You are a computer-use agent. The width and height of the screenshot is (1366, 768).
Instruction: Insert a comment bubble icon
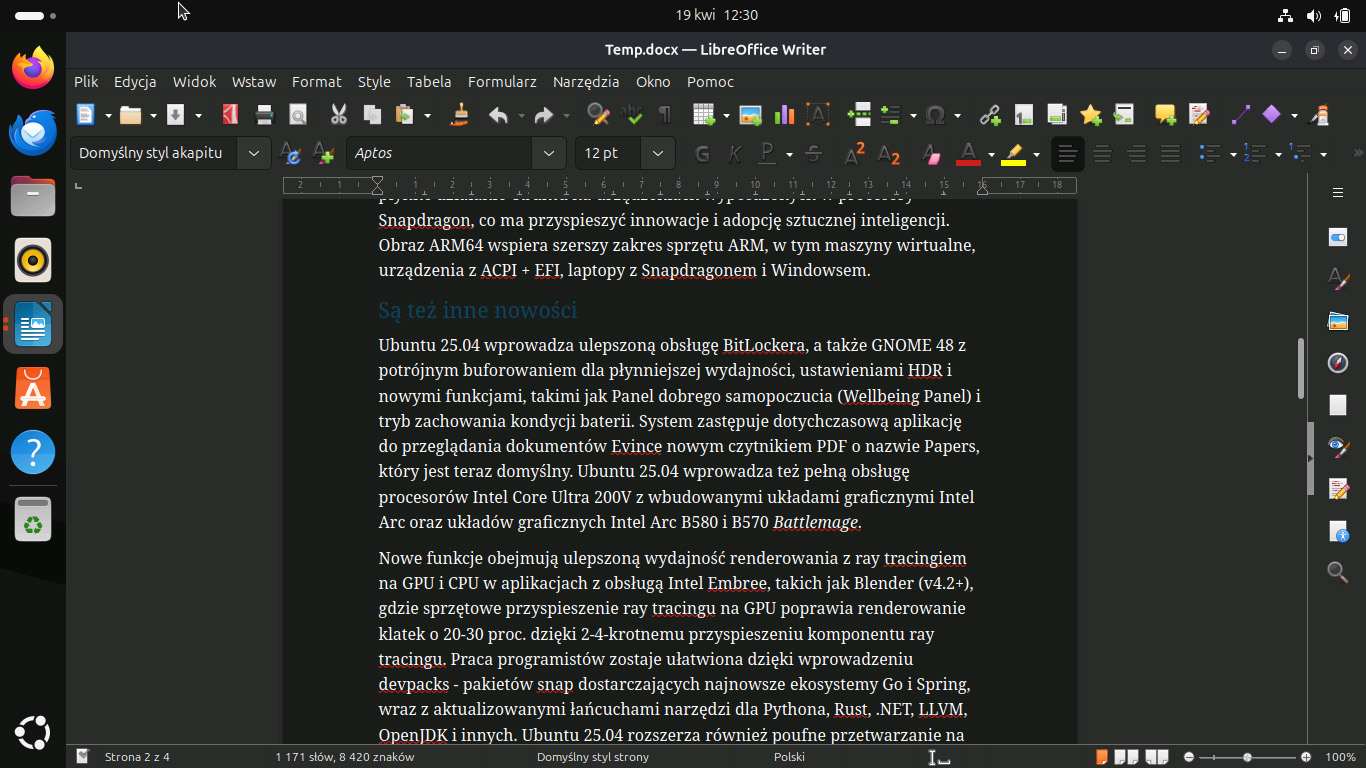pos(1165,115)
